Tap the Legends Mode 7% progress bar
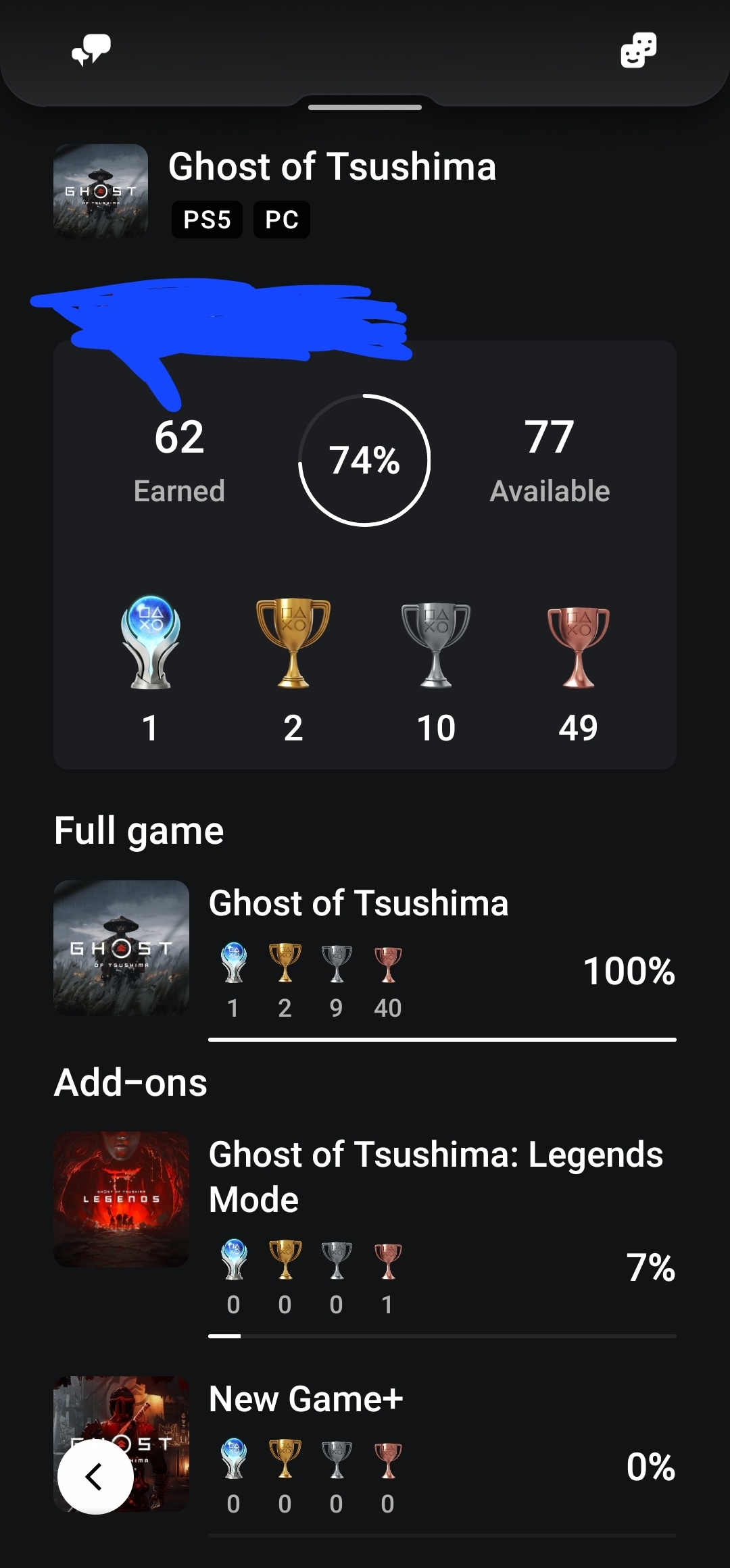 442,1336
